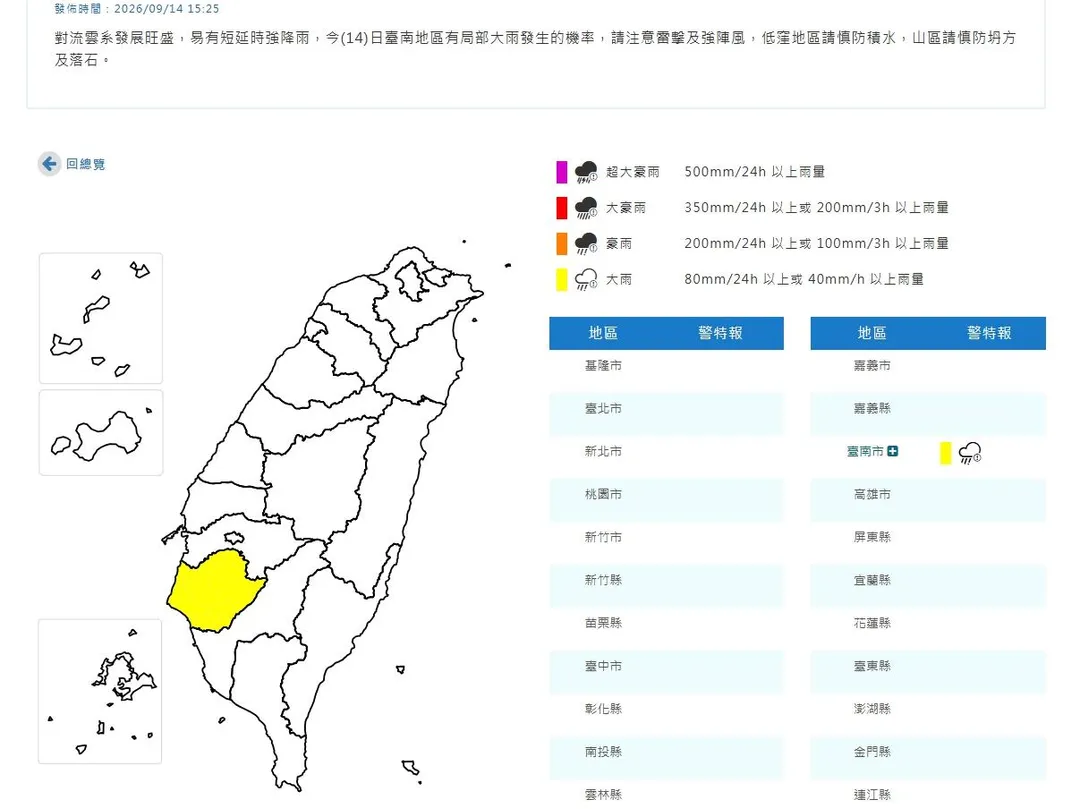Click the 臺北市 row text
This screenshot has height=809, width=1080.
click(x=603, y=408)
